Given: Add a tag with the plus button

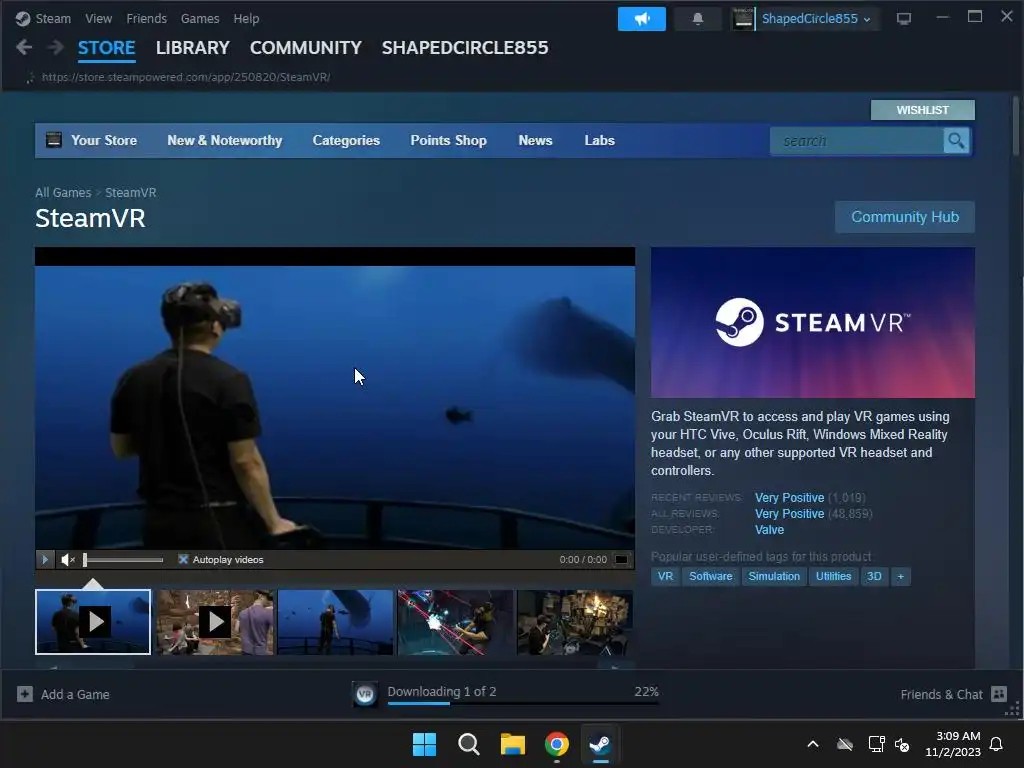Looking at the screenshot, I should [x=901, y=576].
